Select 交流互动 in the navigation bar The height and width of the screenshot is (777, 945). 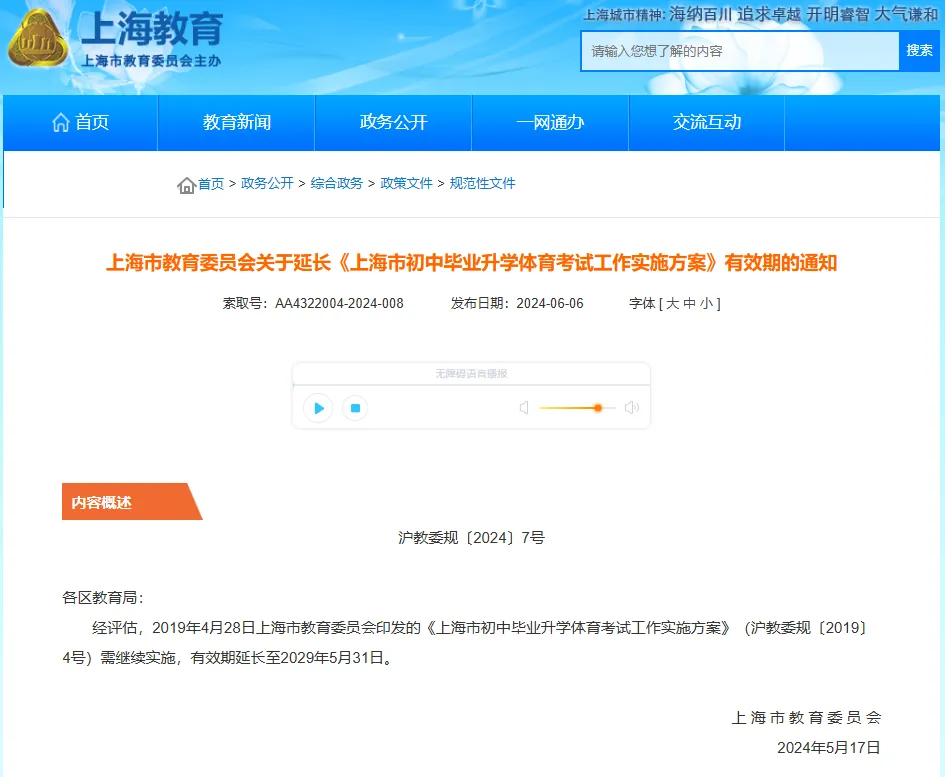point(706,122)
